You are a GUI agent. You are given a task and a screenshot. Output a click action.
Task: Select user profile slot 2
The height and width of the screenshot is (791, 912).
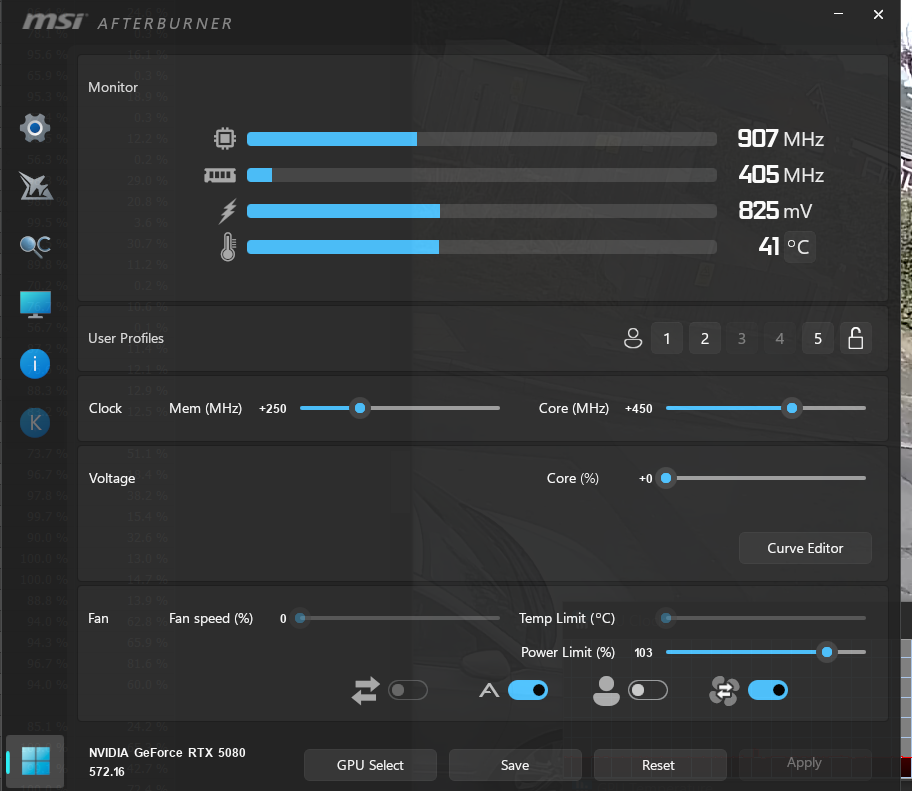[x=704, y=339]
